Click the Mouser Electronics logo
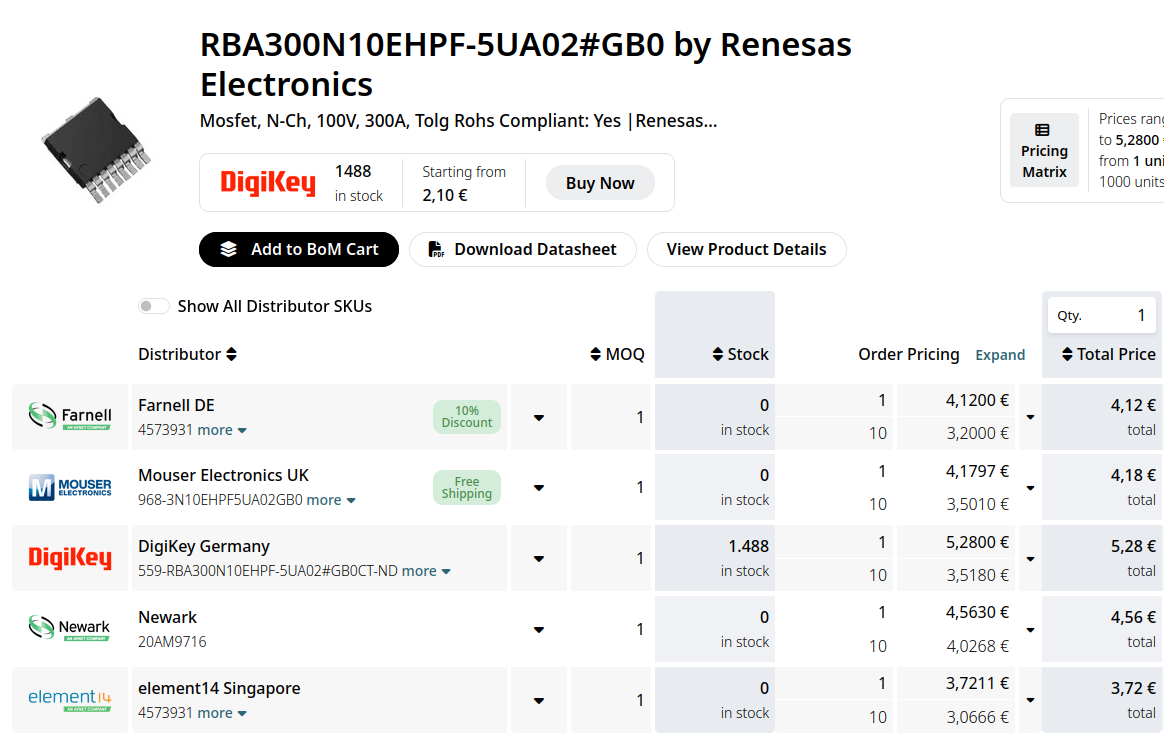Viewport: 1164px width, 733px height. (70, 487)
